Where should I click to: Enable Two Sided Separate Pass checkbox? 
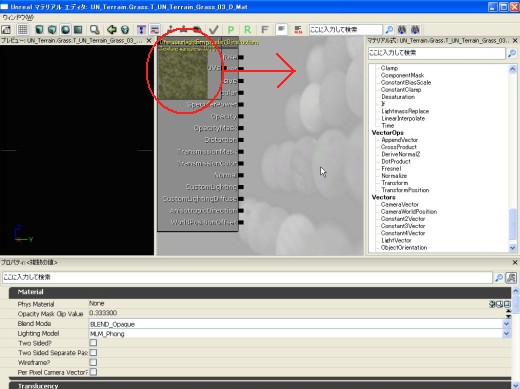click(93, 352)
